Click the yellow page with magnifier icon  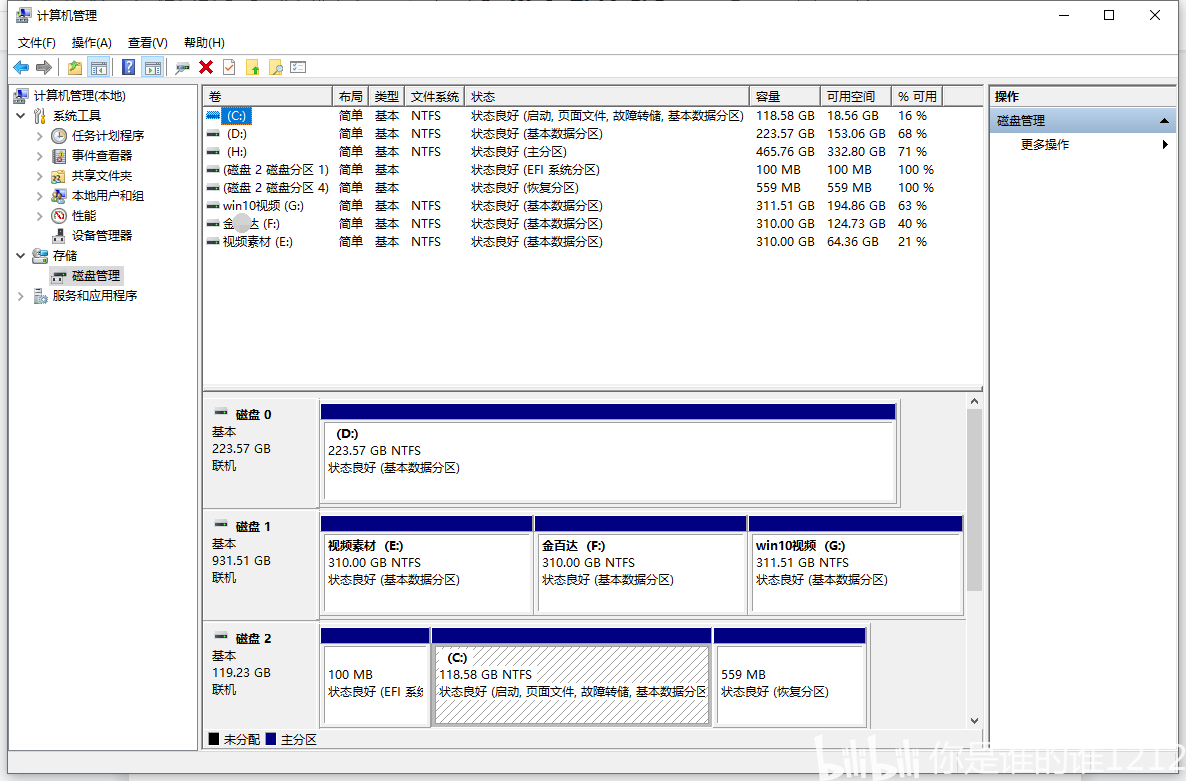[276, 67]
